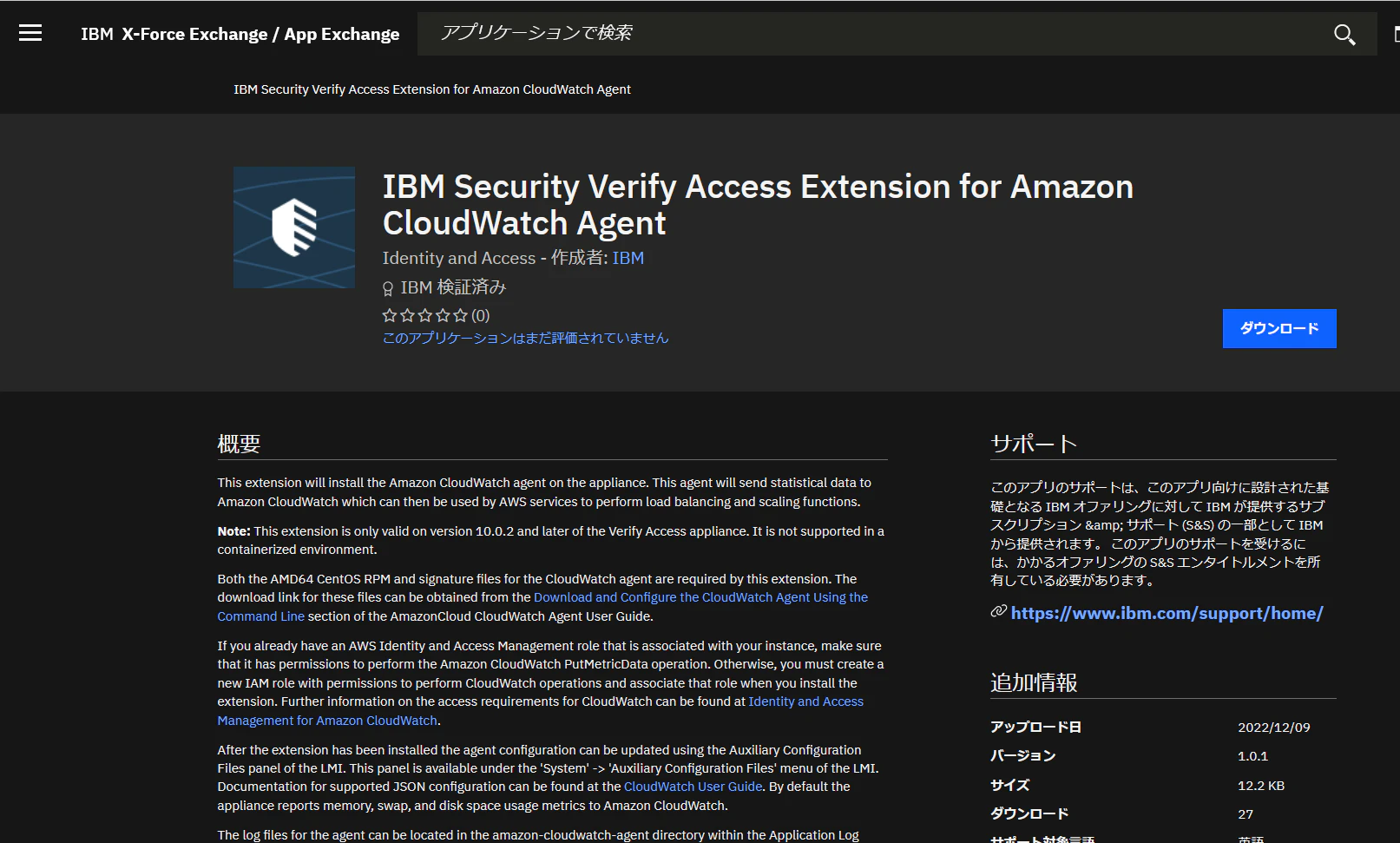Open the ibm.com support home link
The height and width of the screenshot is (843, 1400).
tap(1167, 613)
